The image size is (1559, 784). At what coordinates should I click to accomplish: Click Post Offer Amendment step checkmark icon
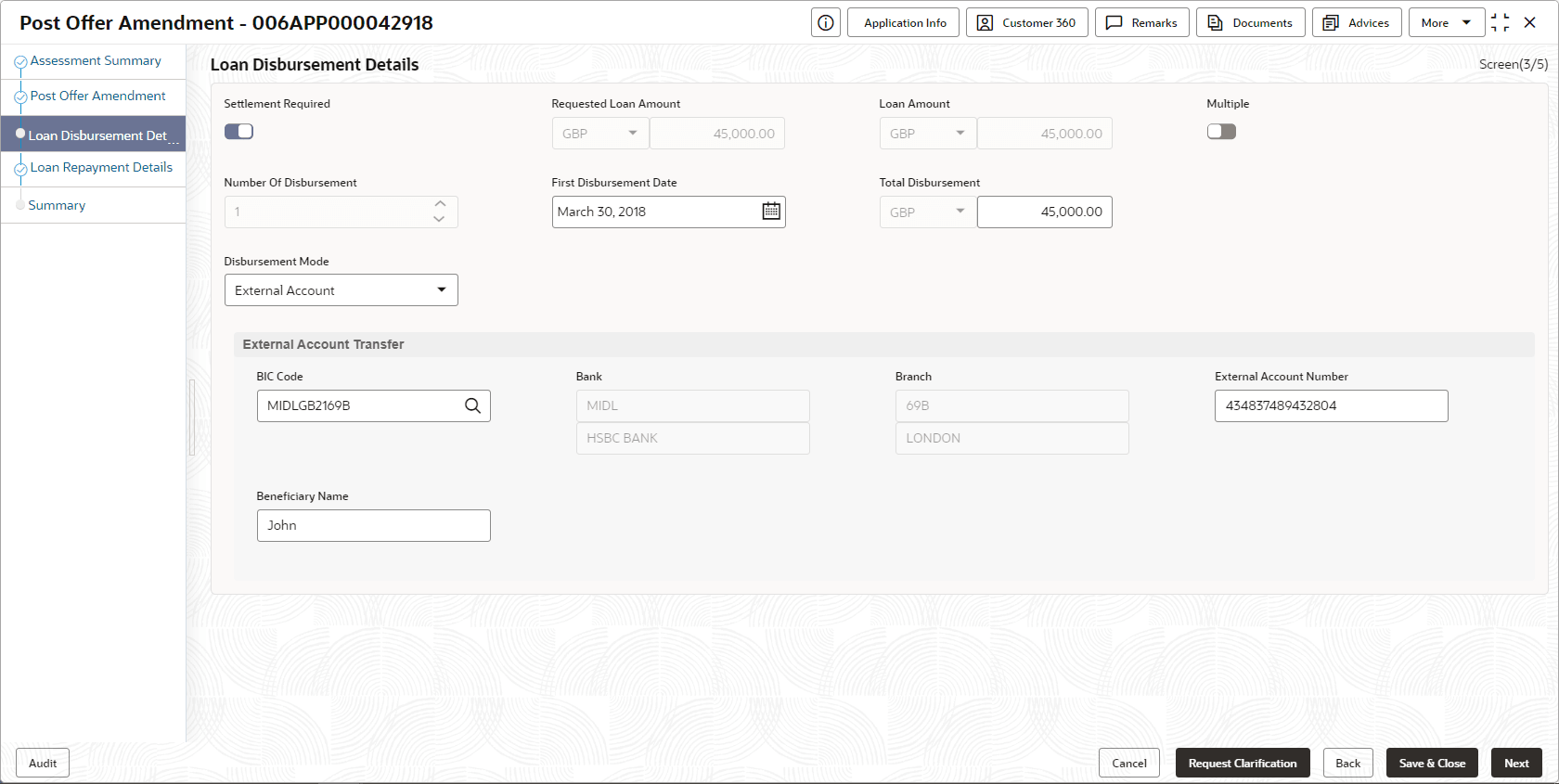20,97
